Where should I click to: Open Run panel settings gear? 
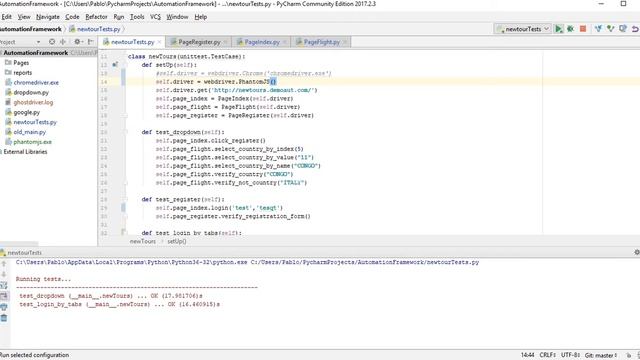click(x=636, y=253)
